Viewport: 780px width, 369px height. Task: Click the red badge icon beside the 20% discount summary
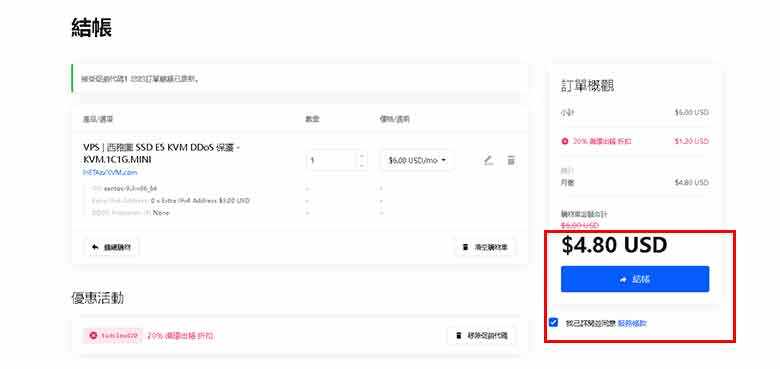click(565, 141)
